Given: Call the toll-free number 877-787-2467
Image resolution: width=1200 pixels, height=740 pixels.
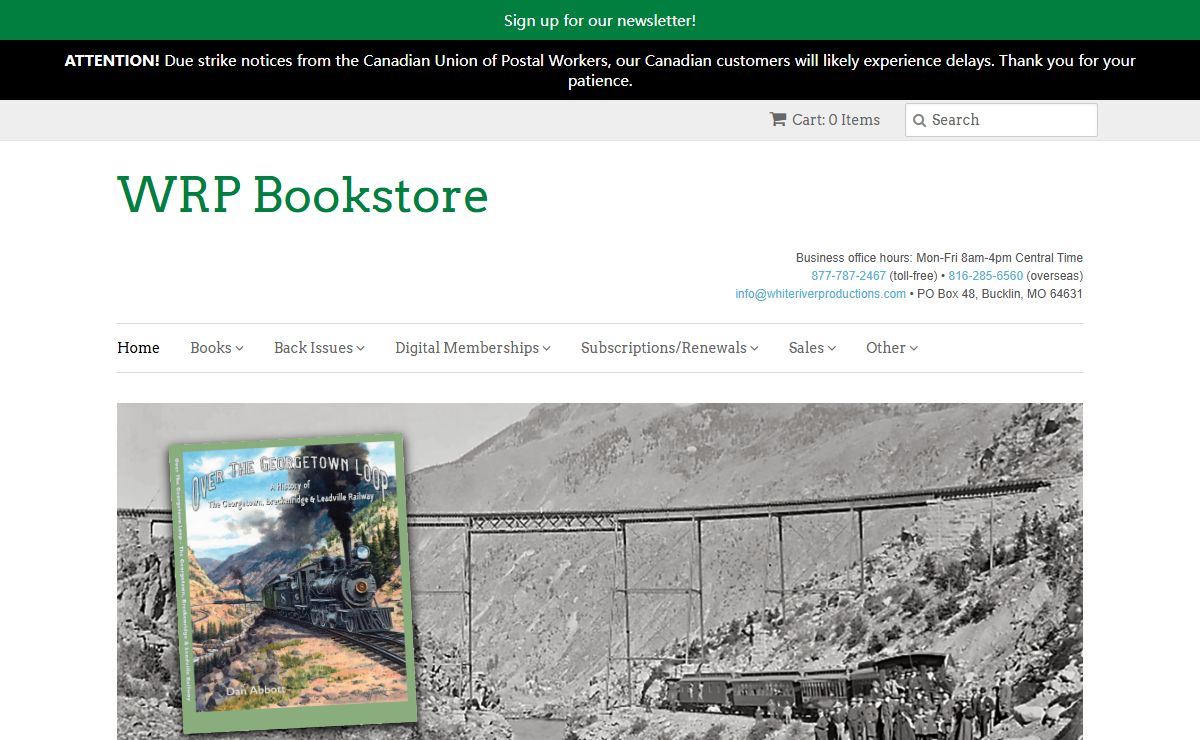Looking at the screenshot, I should coord(848,276).
